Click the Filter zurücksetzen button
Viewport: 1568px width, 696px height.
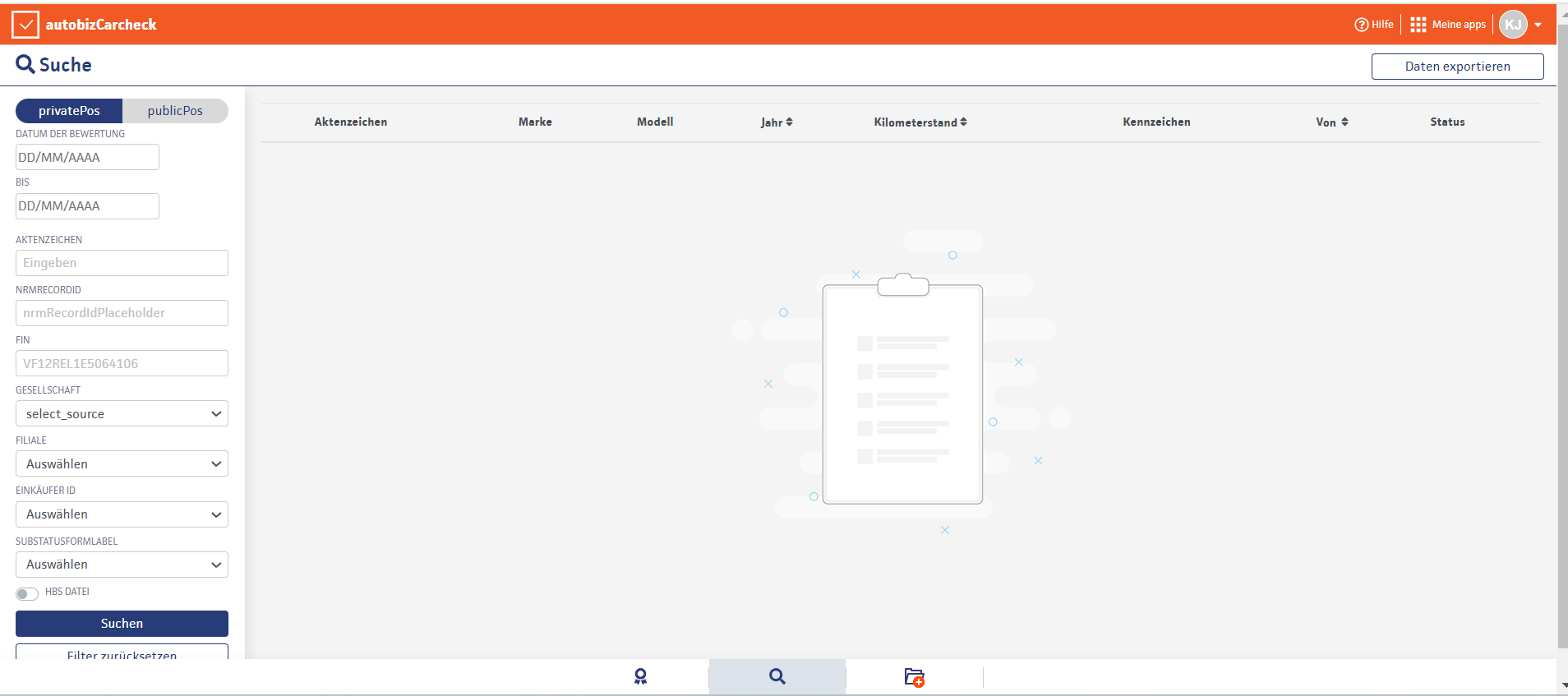pos(122,652)
